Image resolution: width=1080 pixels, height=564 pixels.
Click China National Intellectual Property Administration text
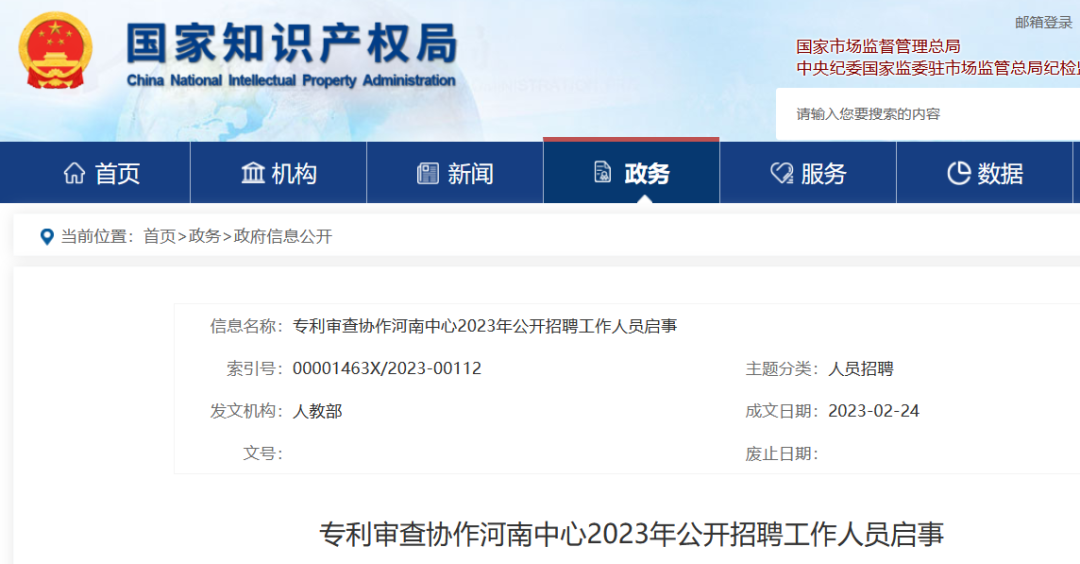[291, 81]
